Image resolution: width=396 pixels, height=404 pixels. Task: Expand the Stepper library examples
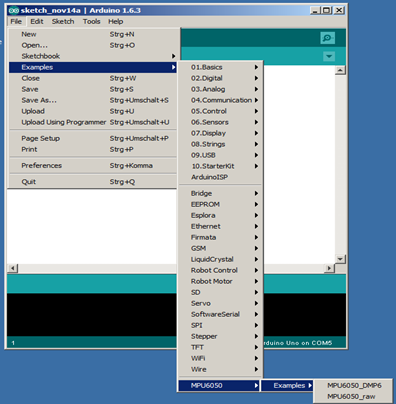(220, 336)
